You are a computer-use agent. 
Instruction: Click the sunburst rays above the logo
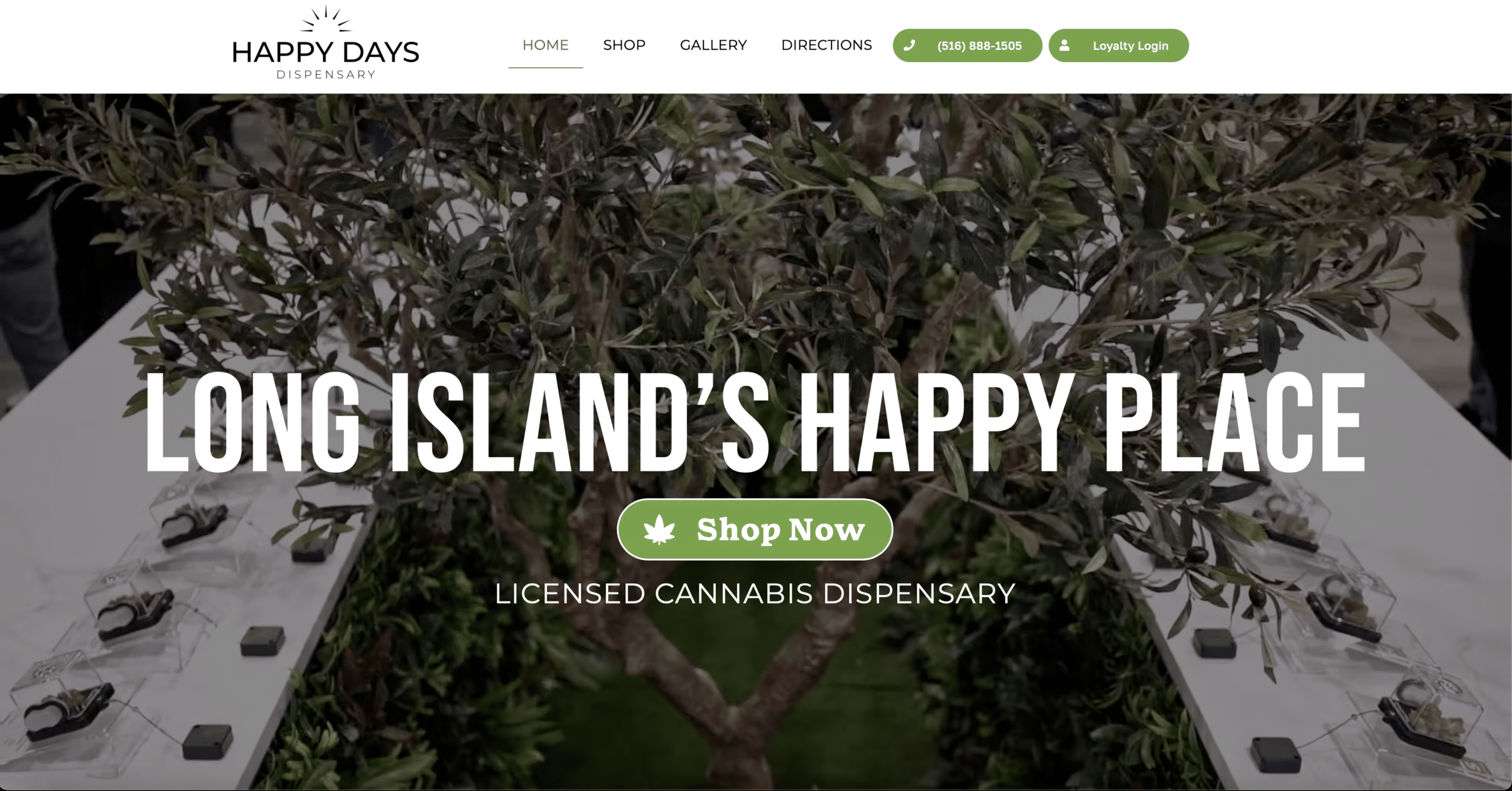(x=326, y=19)
